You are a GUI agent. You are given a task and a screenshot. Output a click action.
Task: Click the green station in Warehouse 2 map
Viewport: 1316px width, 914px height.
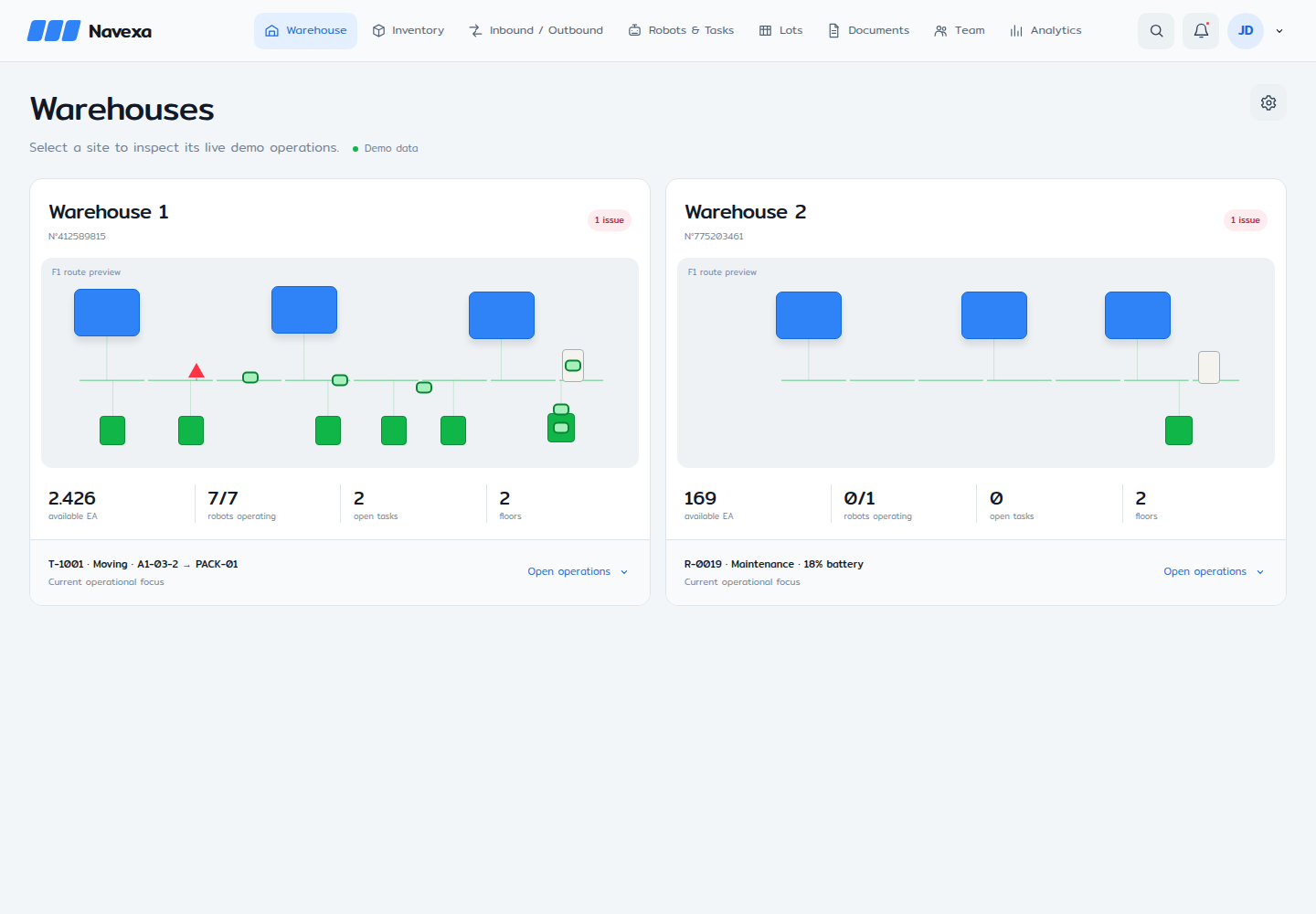coord(1179,430)
